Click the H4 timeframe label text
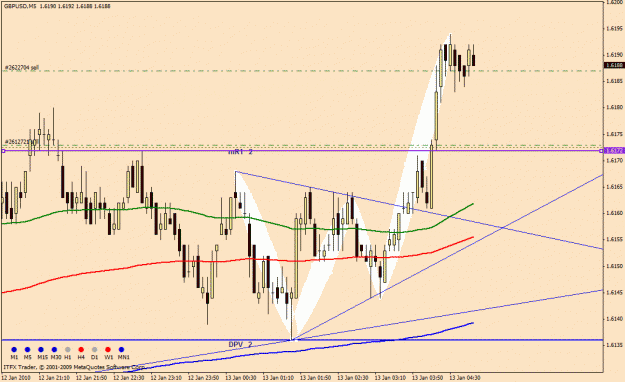 81,357
